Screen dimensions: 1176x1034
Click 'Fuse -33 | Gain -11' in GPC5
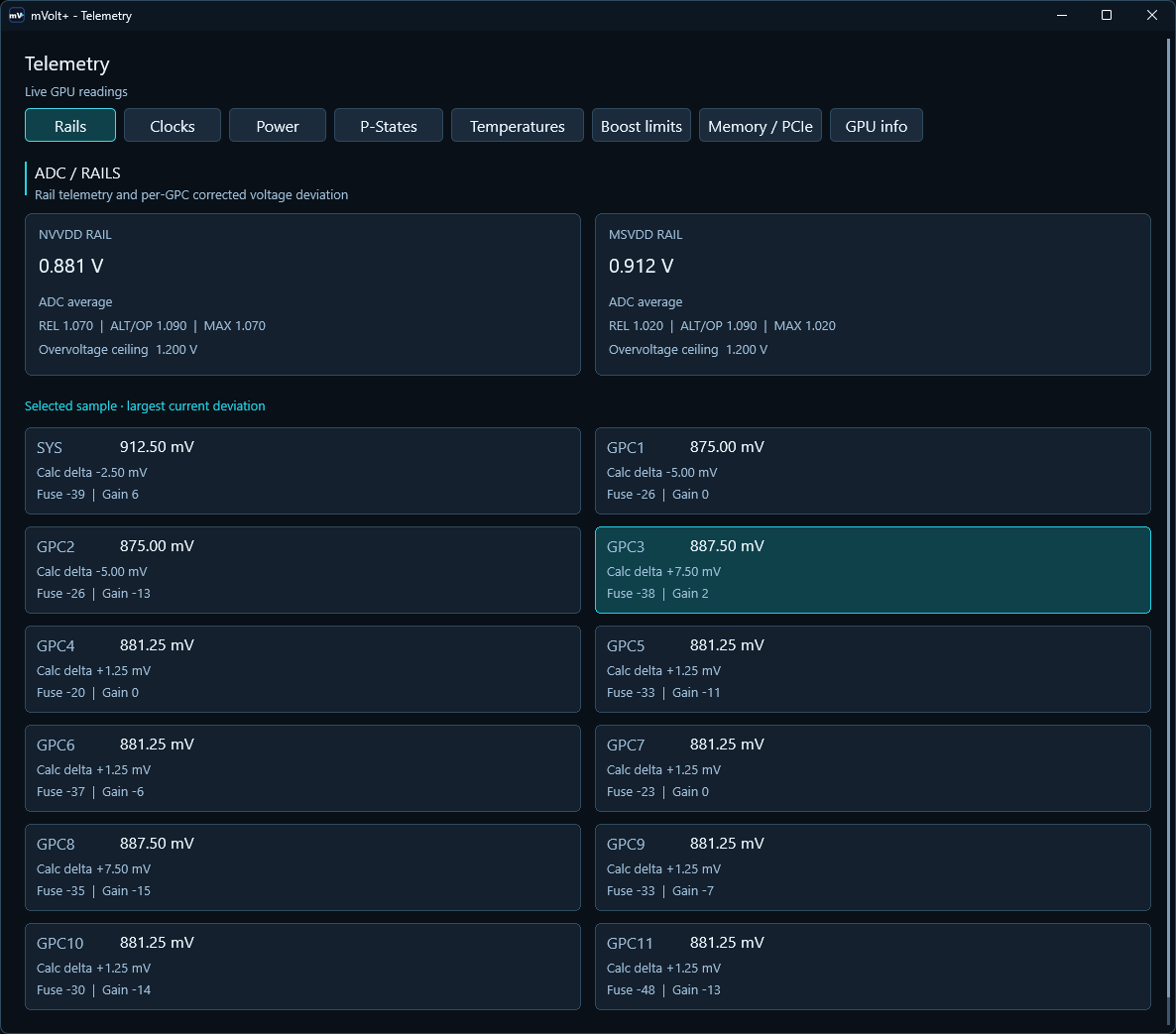click(663, 693)
